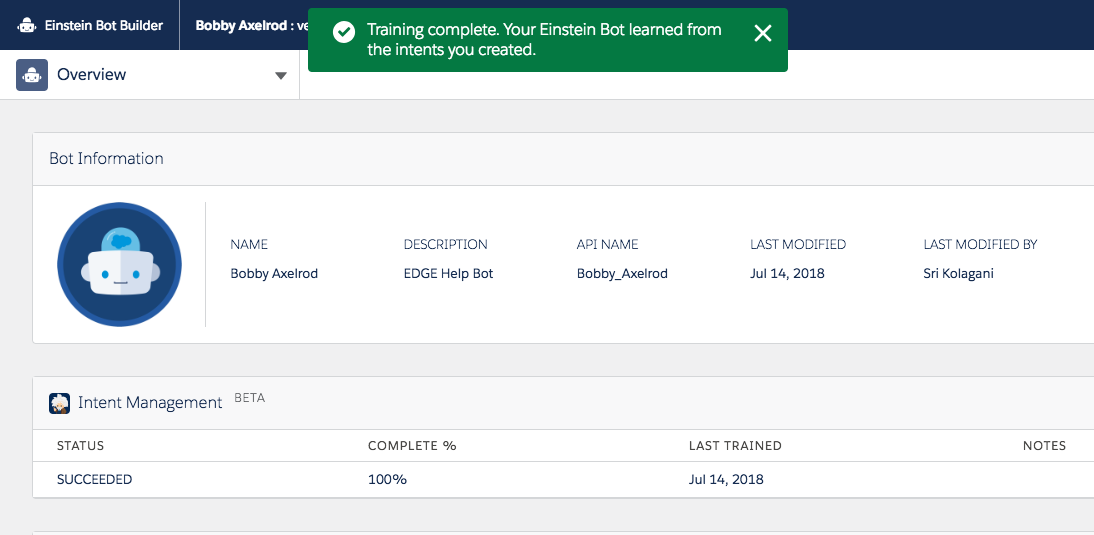Click the LAST TRAINED column header
This screenshot has height=535, width=1094.
[x=735, y=446]
